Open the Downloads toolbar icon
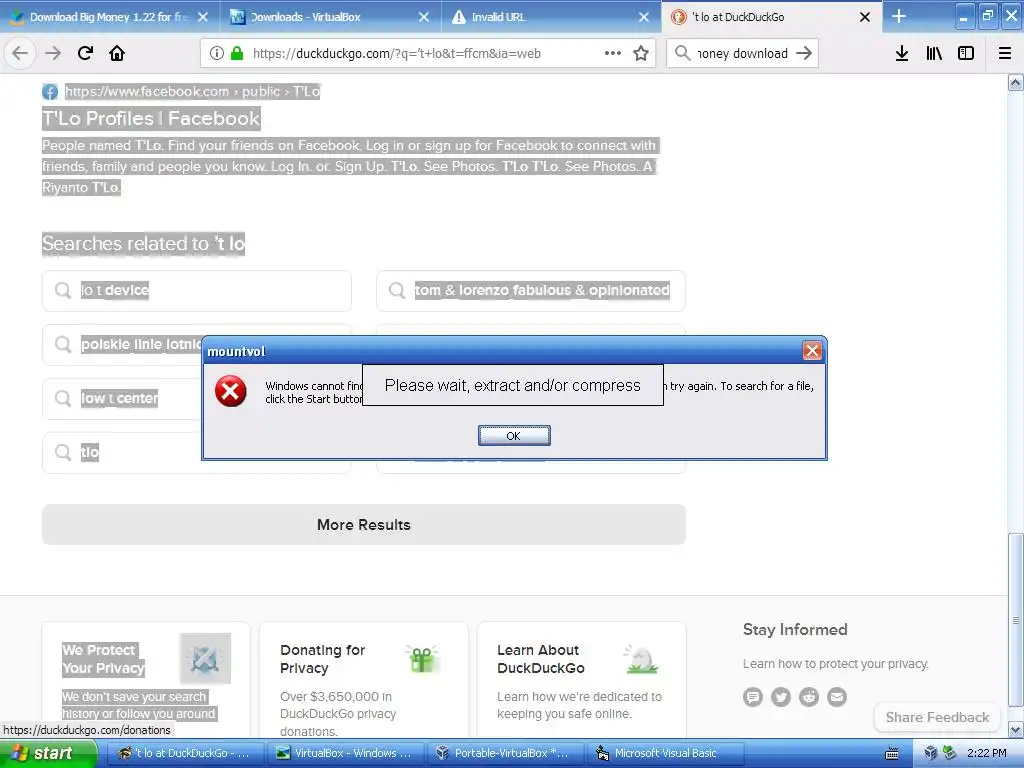 pos(902,53)
